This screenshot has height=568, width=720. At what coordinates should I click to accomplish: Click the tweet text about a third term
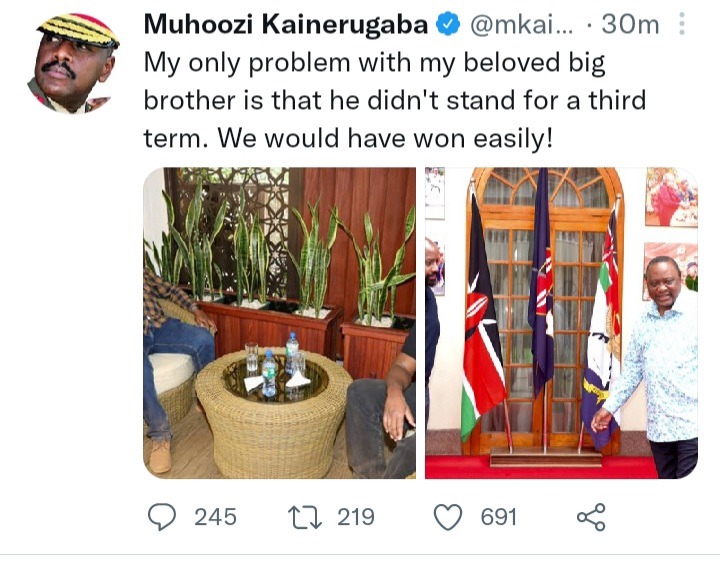click(x=395, y=101)
